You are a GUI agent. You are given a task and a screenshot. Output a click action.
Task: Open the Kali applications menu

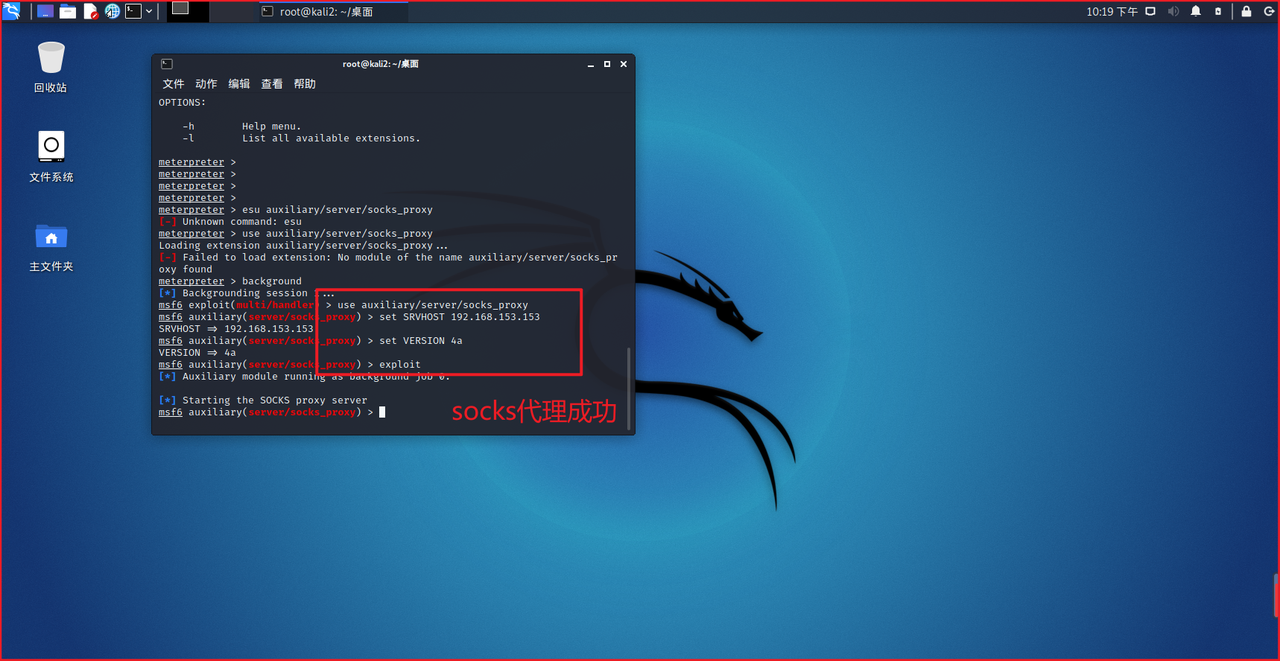click(12, 11)
